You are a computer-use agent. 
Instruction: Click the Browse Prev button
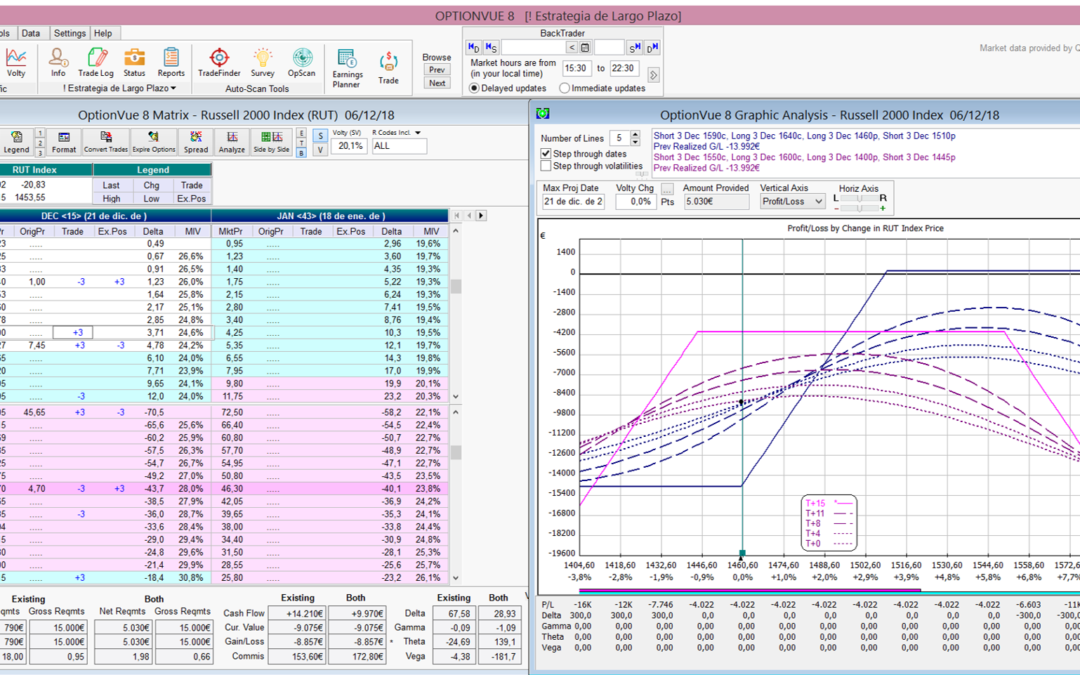pyautogui.click(x=437, y=70)
